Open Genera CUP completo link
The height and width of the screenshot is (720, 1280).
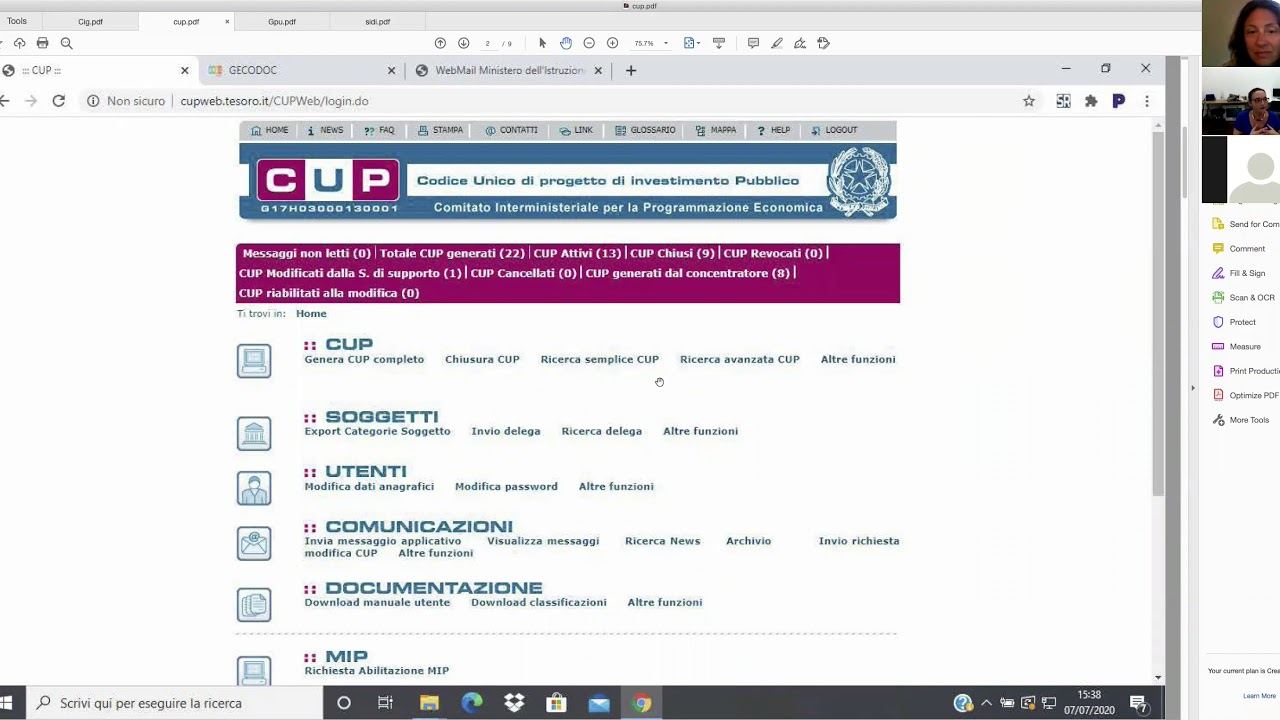[364, 359]
